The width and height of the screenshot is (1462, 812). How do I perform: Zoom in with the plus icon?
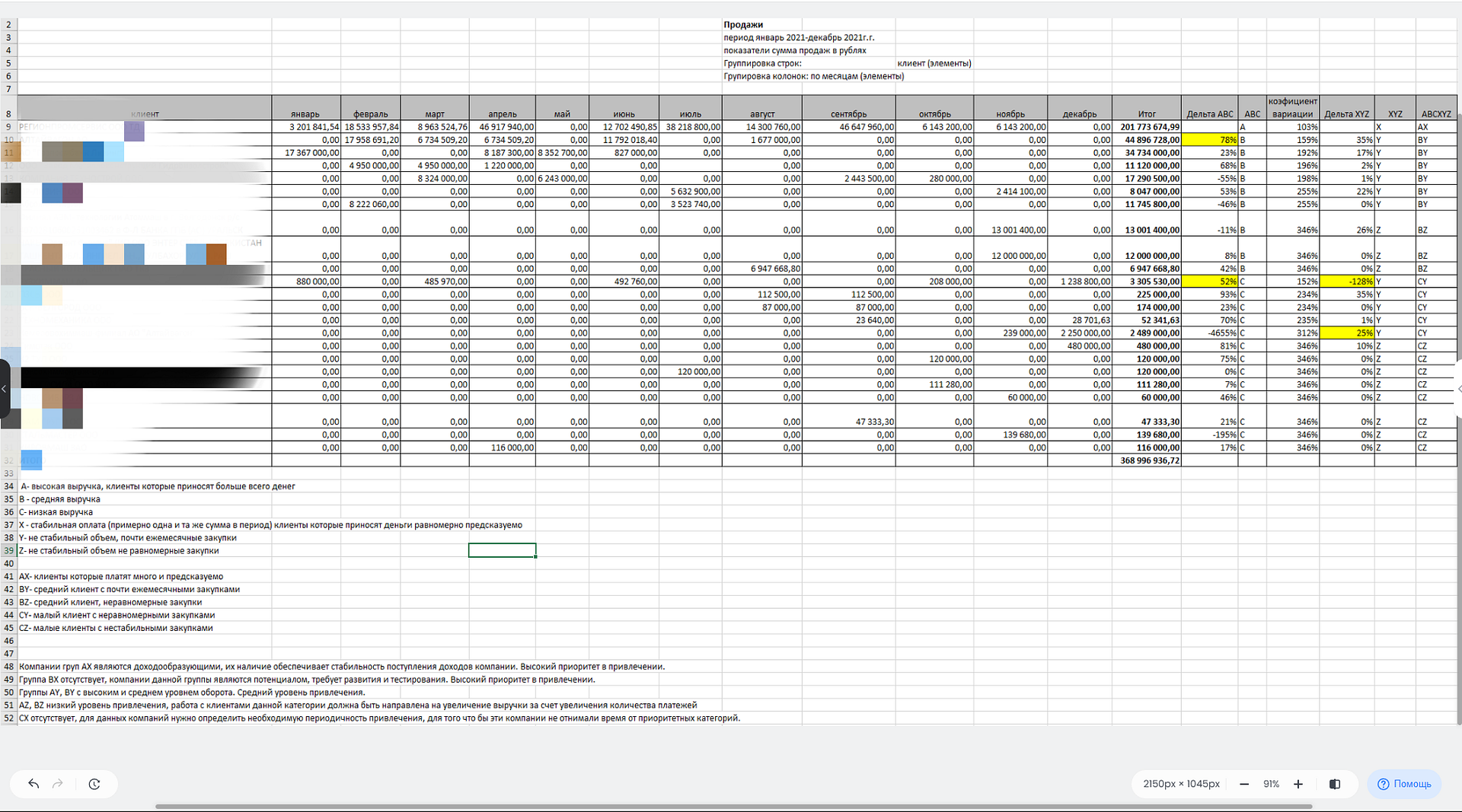pyautogui.click(x=1298, y=784)
